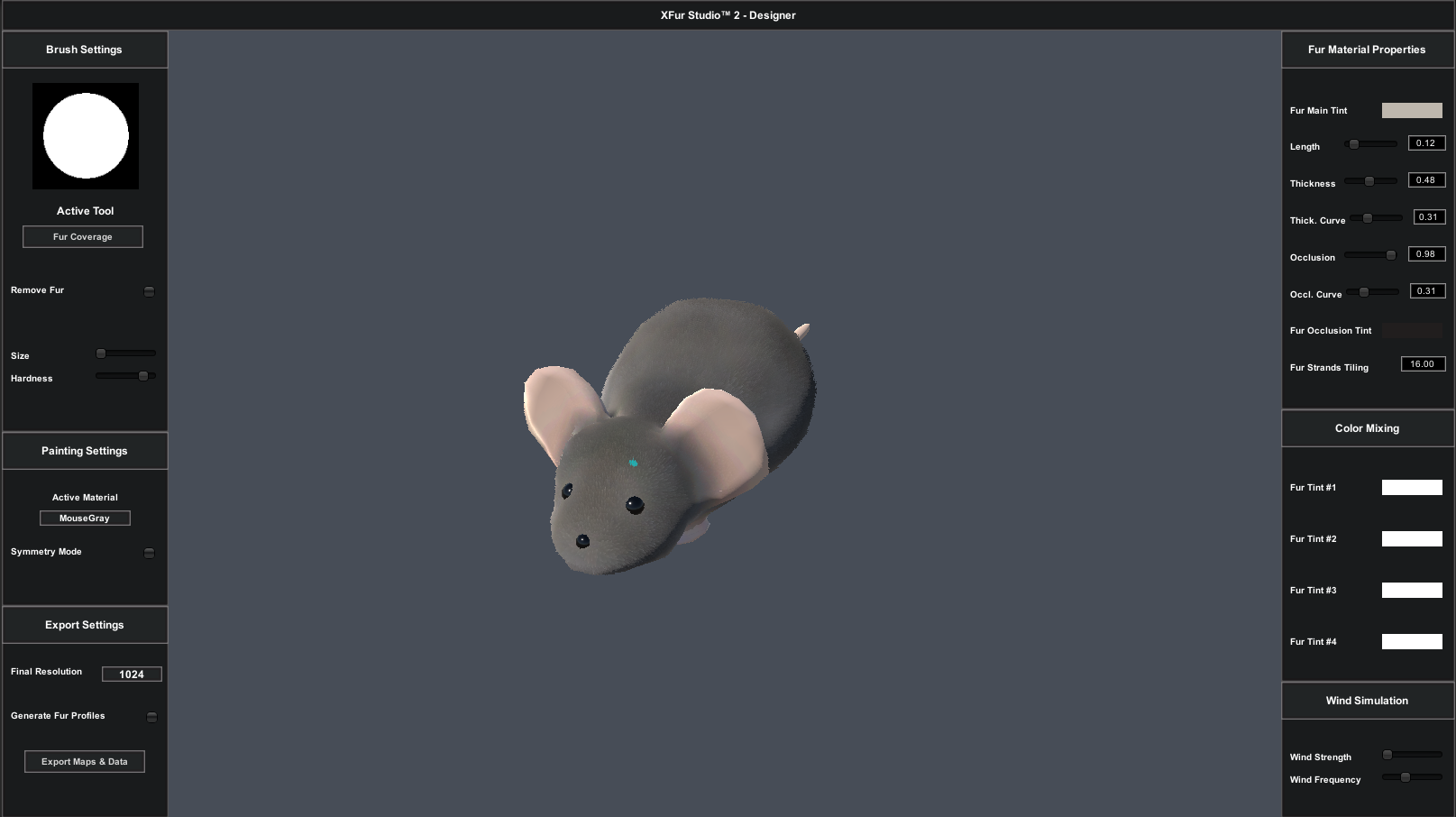Click the Occlusion value field 0.98
The height and width of the screenshot is (817, 1456).
point(1426,254)
